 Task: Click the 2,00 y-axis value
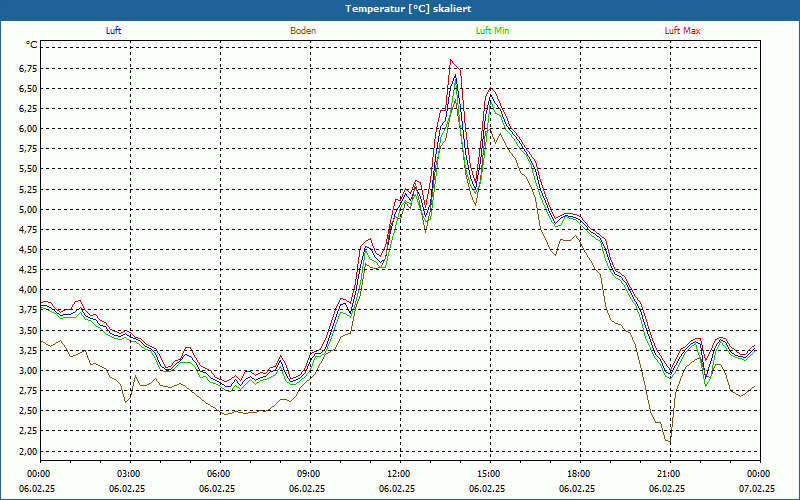point(29,452)
